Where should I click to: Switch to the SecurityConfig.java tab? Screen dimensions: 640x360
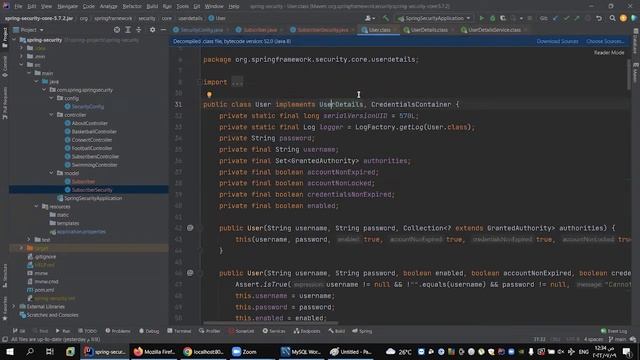(202, 30)
